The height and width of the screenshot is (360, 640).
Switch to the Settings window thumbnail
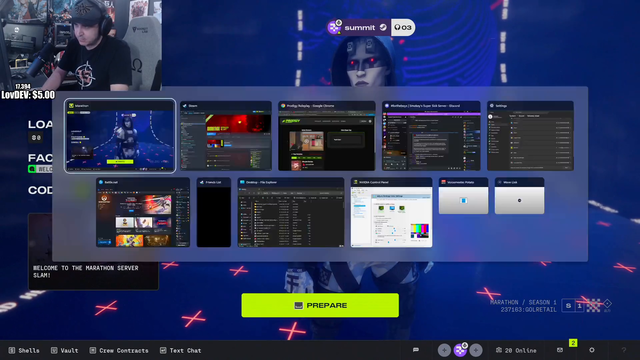tap(530, 136)
